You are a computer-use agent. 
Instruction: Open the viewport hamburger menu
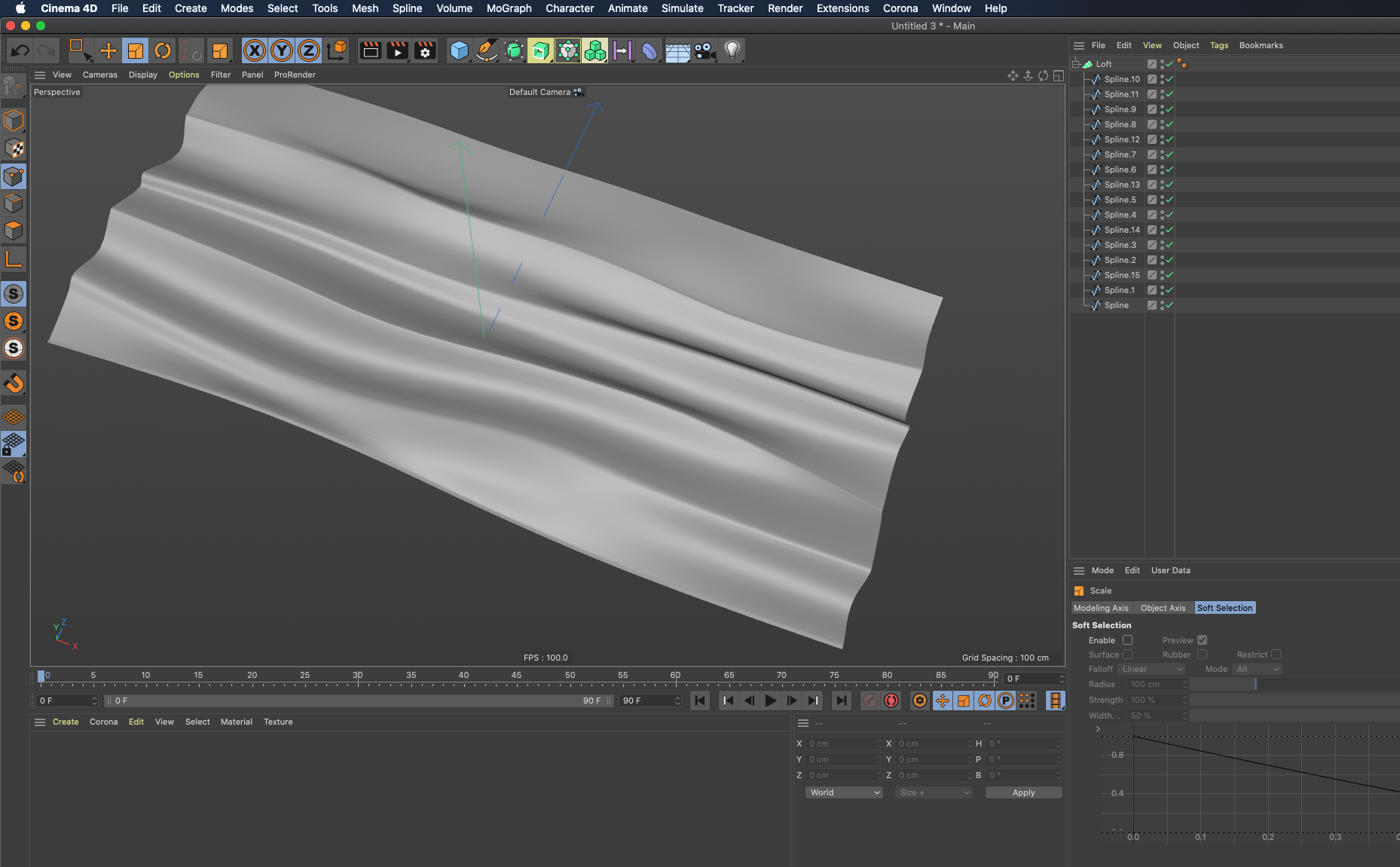(x=40, y=75)
